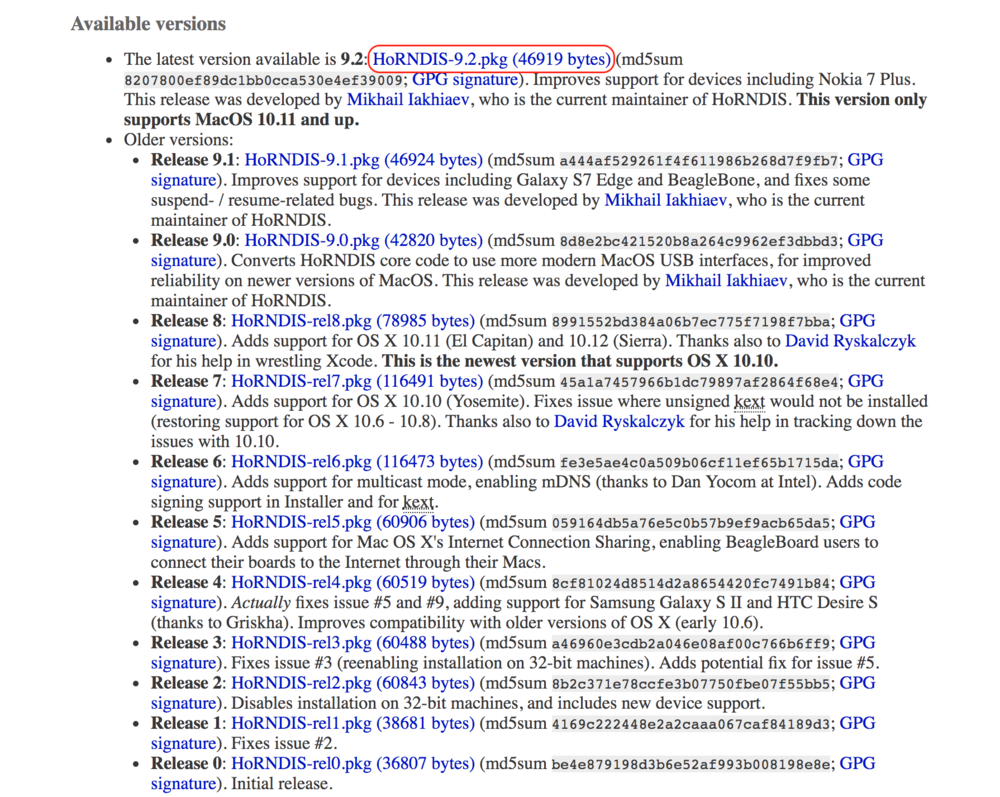Download the HoRNDIS-9.2.pkg latest version
Image resolution: width=1000 pixels, height=797 pixels.
point(491,59)
